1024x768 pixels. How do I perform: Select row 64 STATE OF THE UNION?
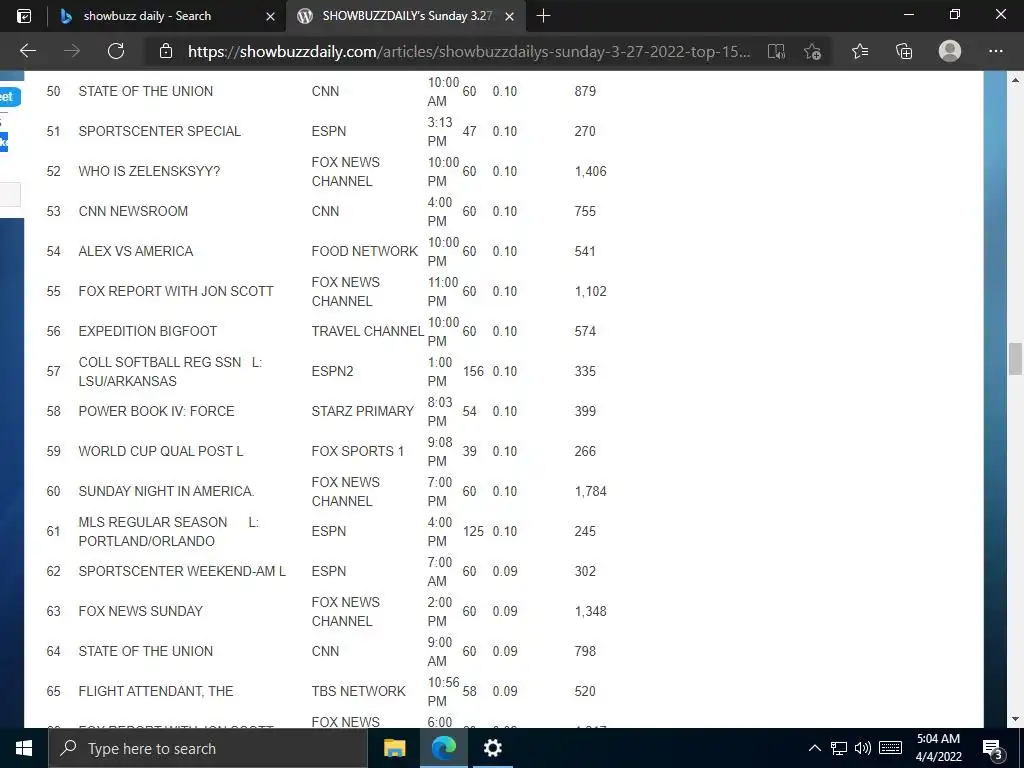click(146, 651)
